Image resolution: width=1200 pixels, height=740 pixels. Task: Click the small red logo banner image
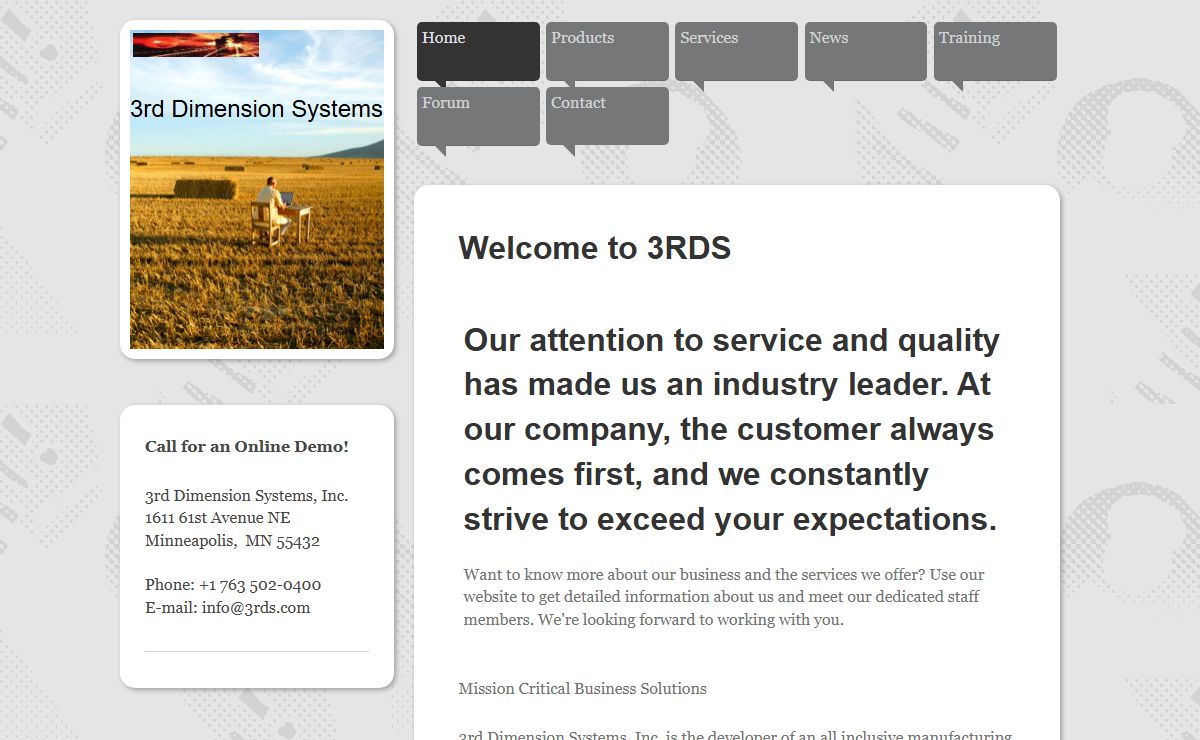(x=196, y=45)
